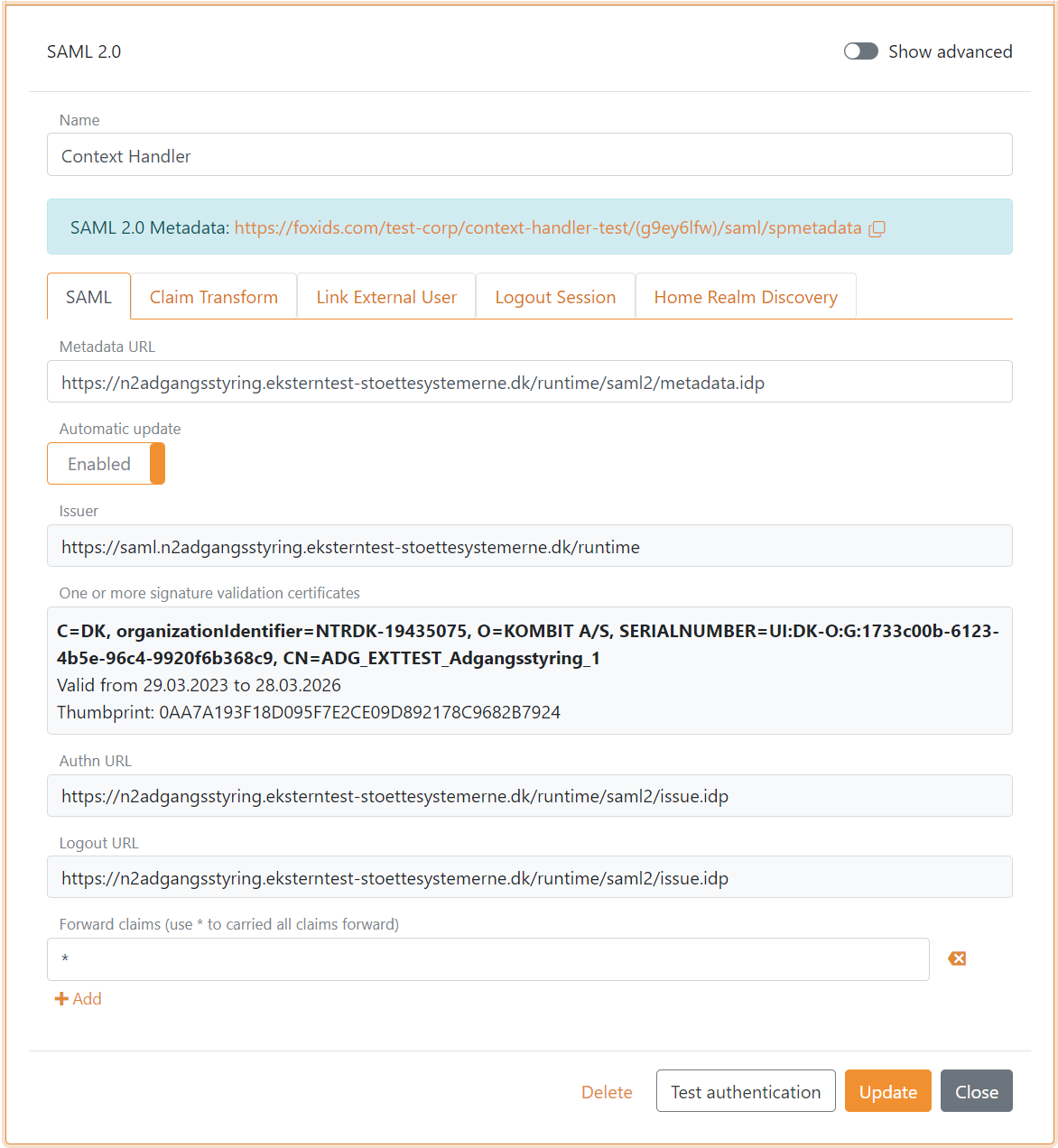Return to the SAML tab
Viewport: 1058px width, 1148px height.
tap(88, 296)
